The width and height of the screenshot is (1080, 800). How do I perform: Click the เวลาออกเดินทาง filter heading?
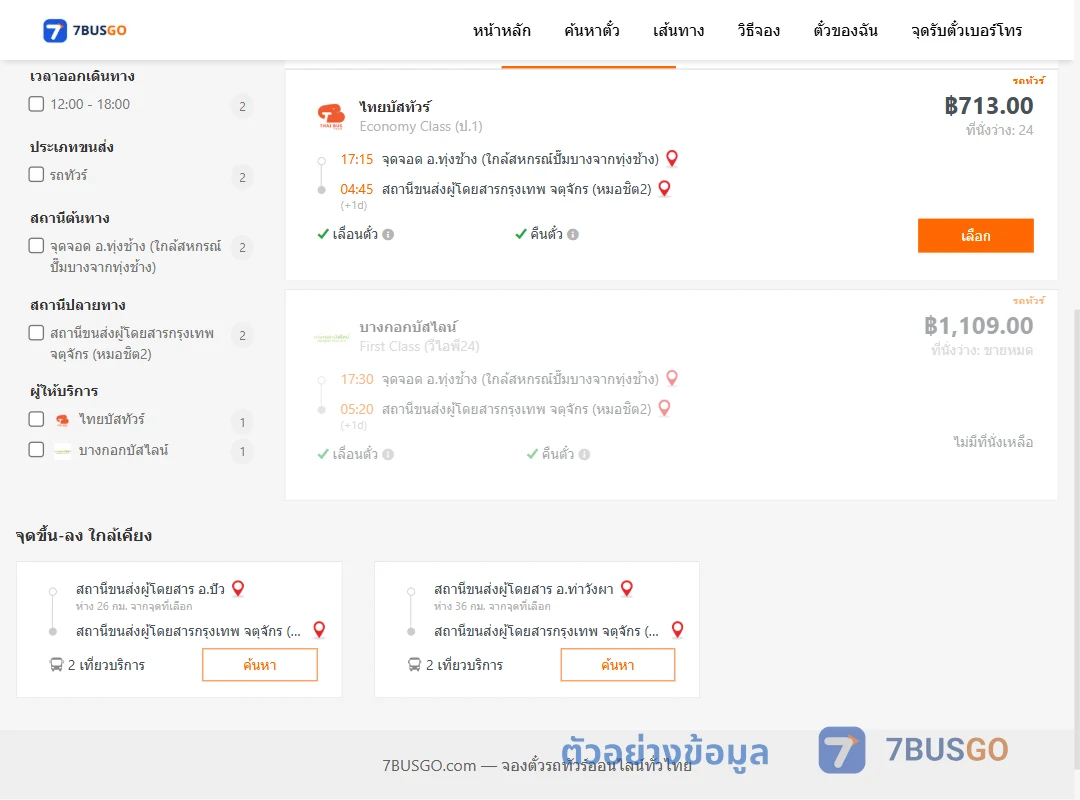pyautogui.click(x=82, y=76)
